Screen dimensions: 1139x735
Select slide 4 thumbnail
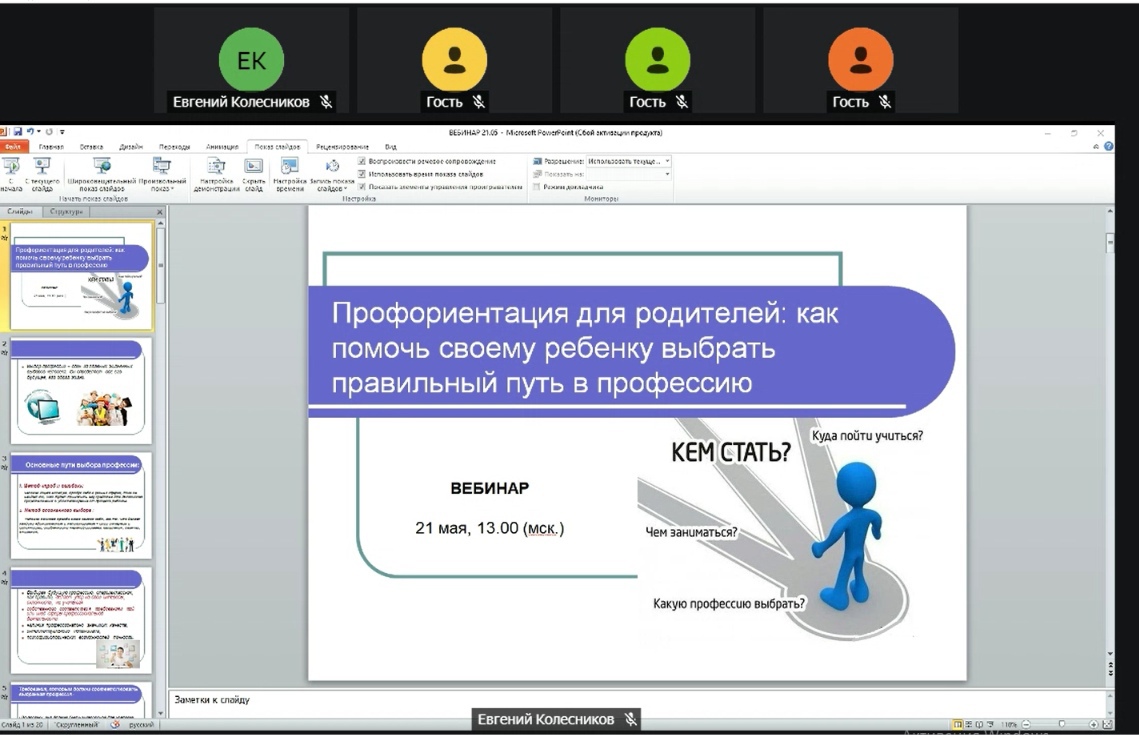point(81,620)
